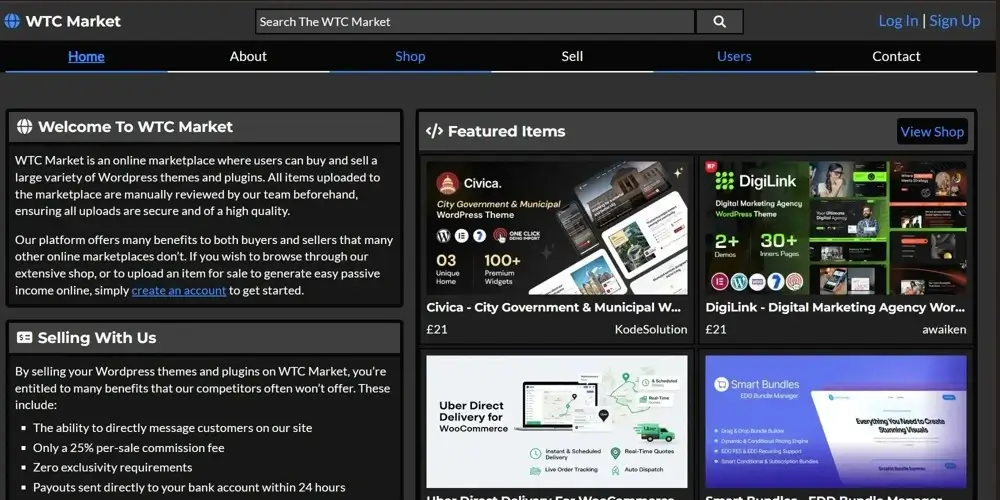The width and height of the screenshot is (1000, 500).
Task: Open the Home tab
Action: (86, 56)
